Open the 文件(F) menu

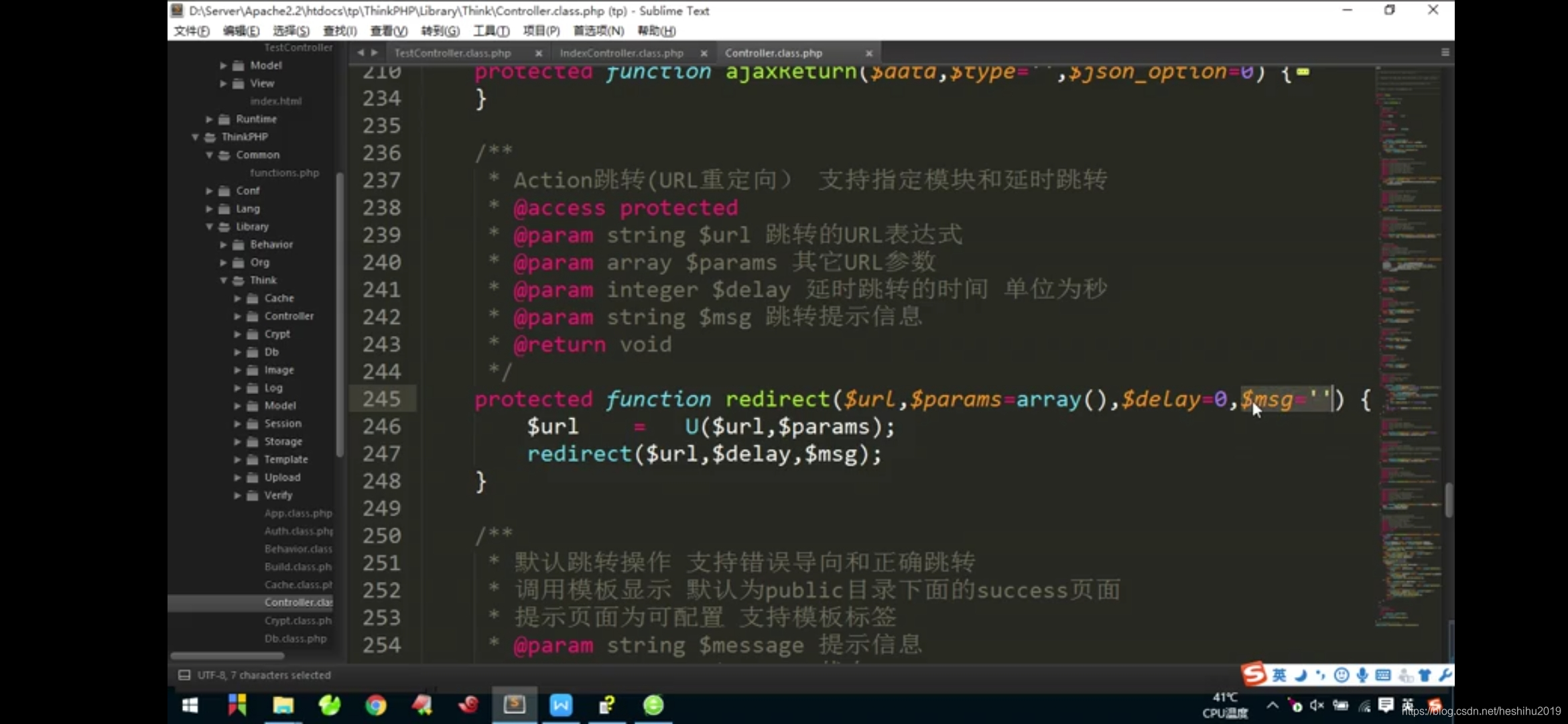point(192,31)
